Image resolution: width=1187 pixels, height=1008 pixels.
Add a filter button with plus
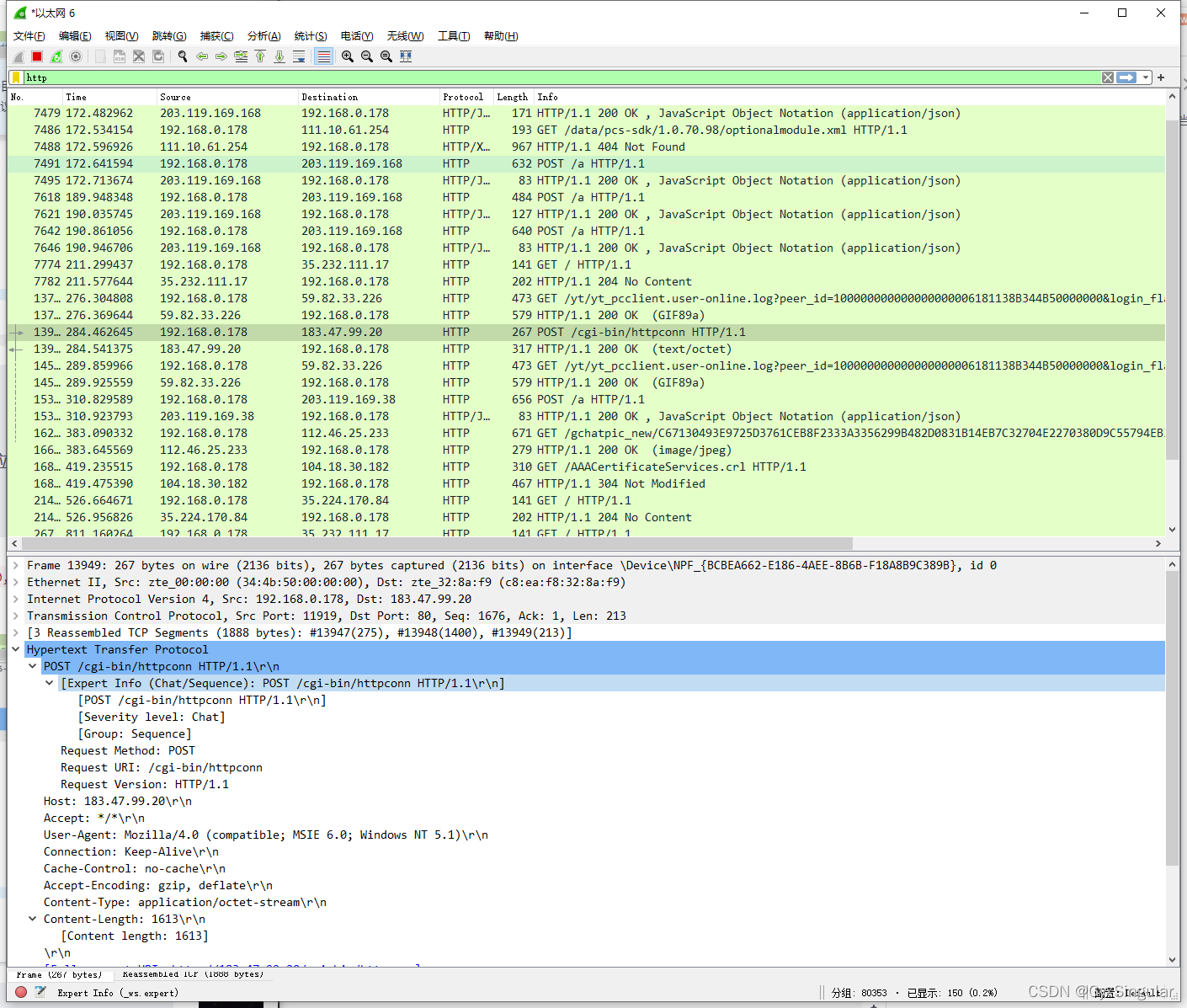tap(1161, 77)
